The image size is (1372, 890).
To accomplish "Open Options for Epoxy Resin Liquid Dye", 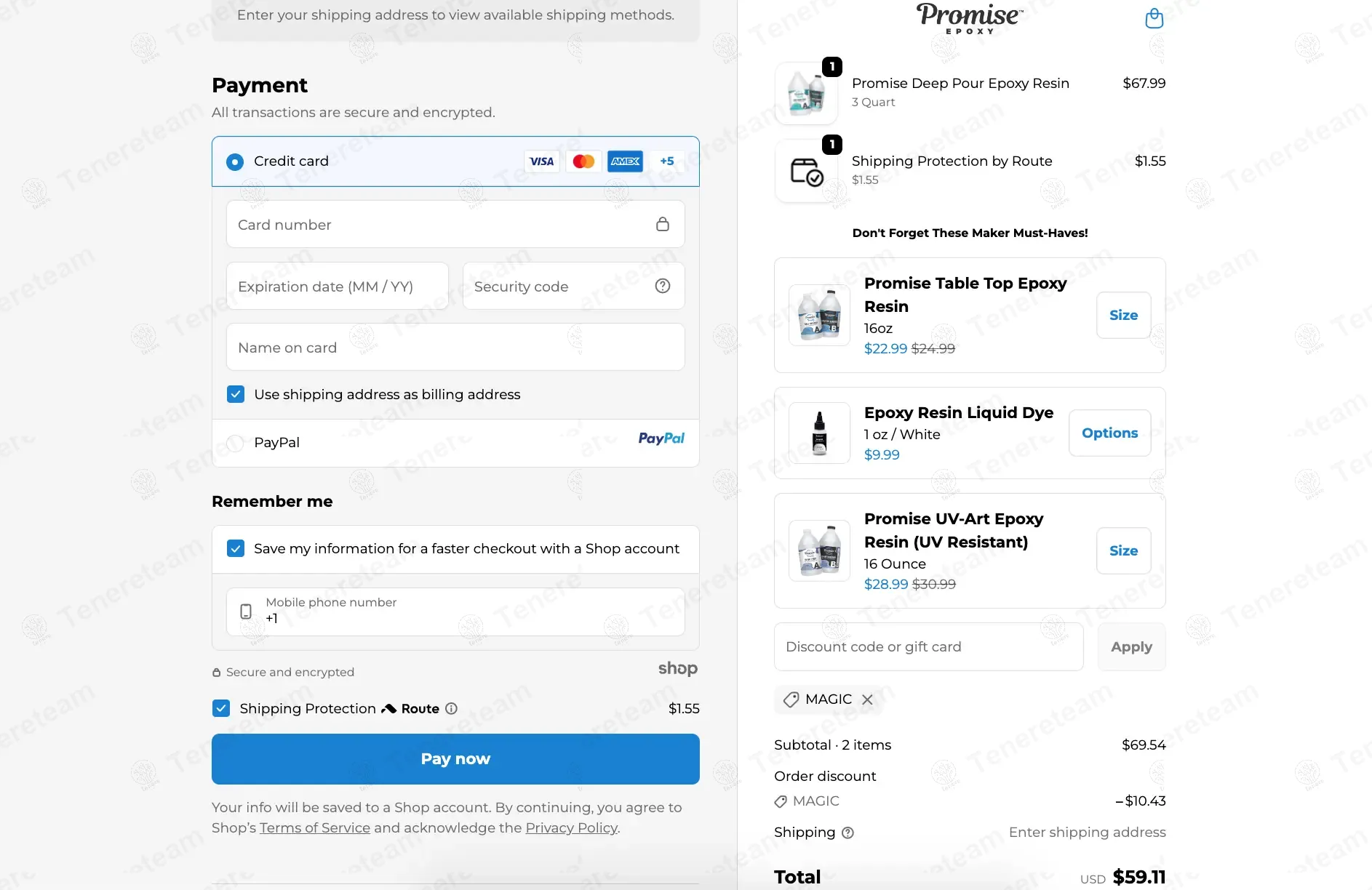I will pos(1109,433).
